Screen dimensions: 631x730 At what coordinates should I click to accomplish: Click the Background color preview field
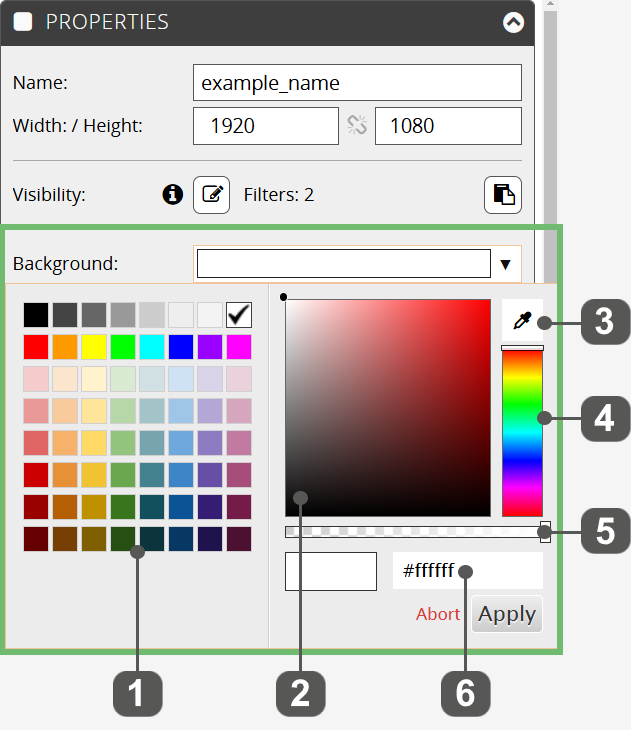pyautogui.click(x=344, y=264)
